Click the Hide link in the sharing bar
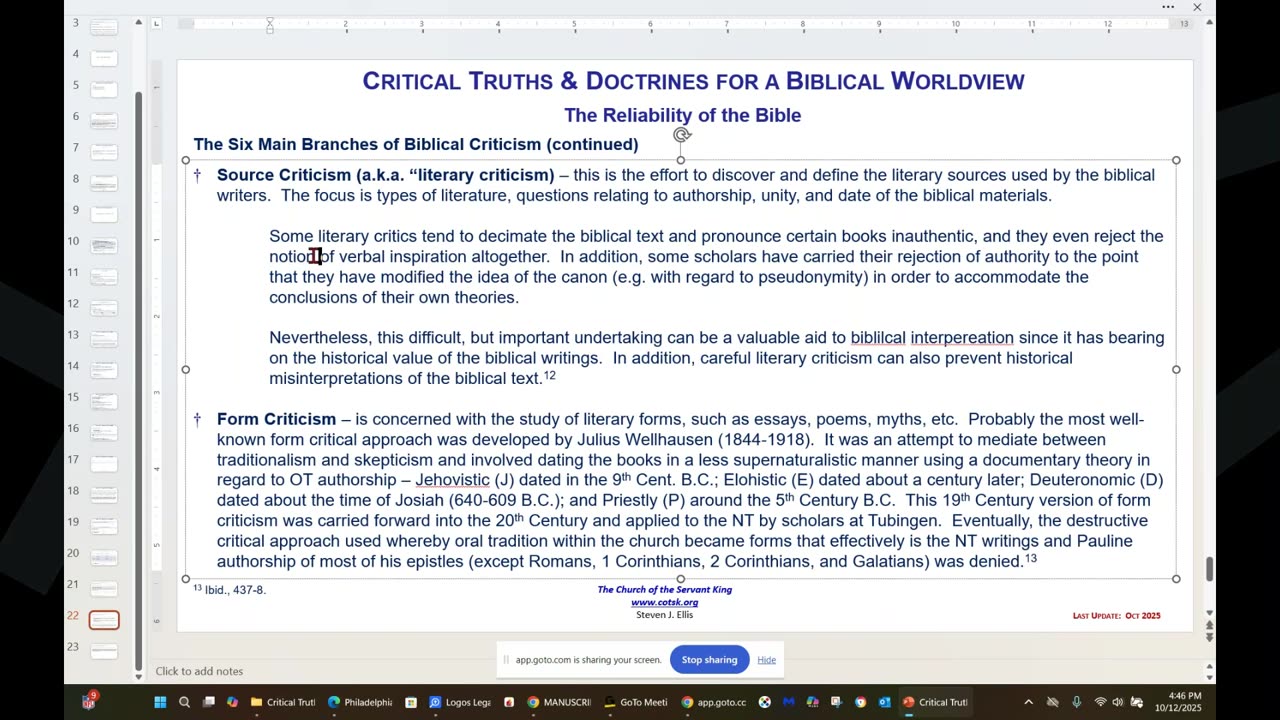The height and width of the screenshot is (720, 1280). [766, 660]
